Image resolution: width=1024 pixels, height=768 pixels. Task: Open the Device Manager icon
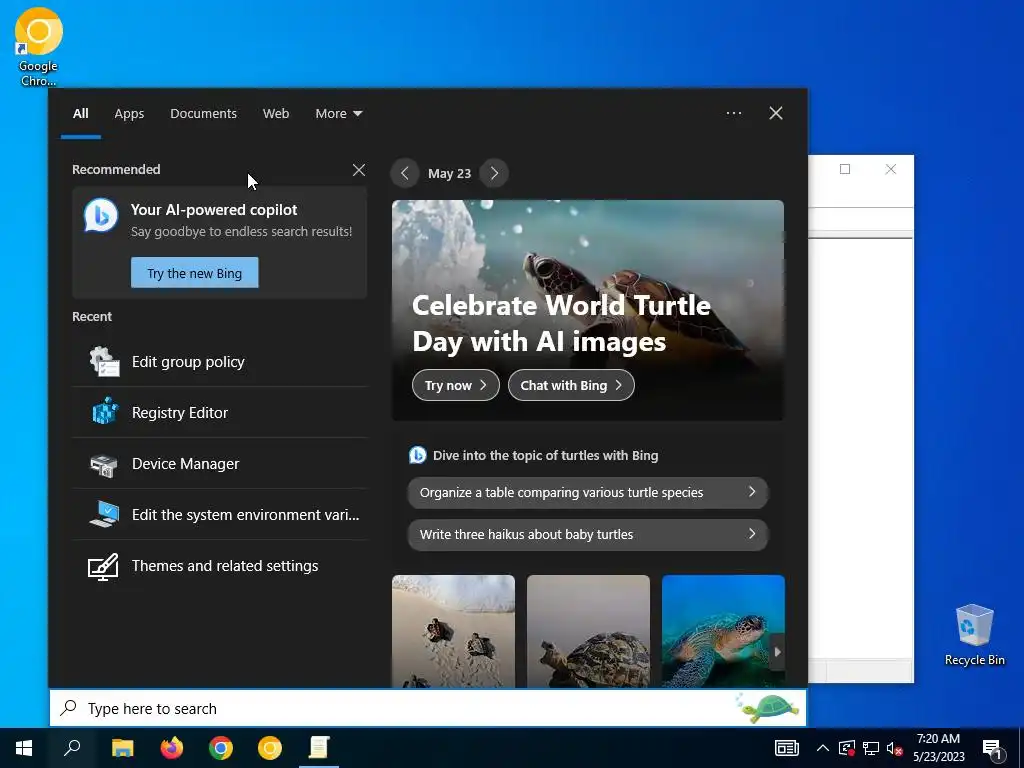tap(104, 464)
